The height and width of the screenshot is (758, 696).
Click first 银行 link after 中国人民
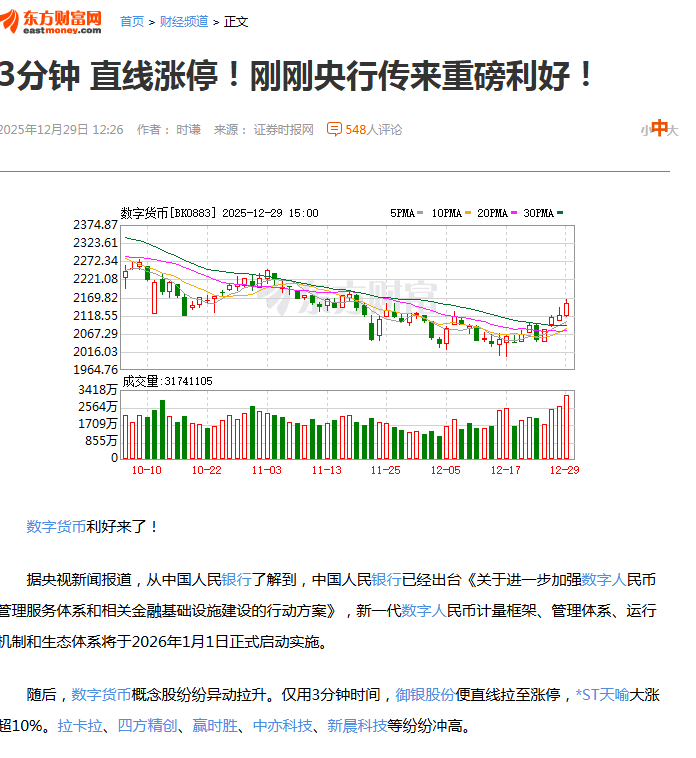pos(236,579)
